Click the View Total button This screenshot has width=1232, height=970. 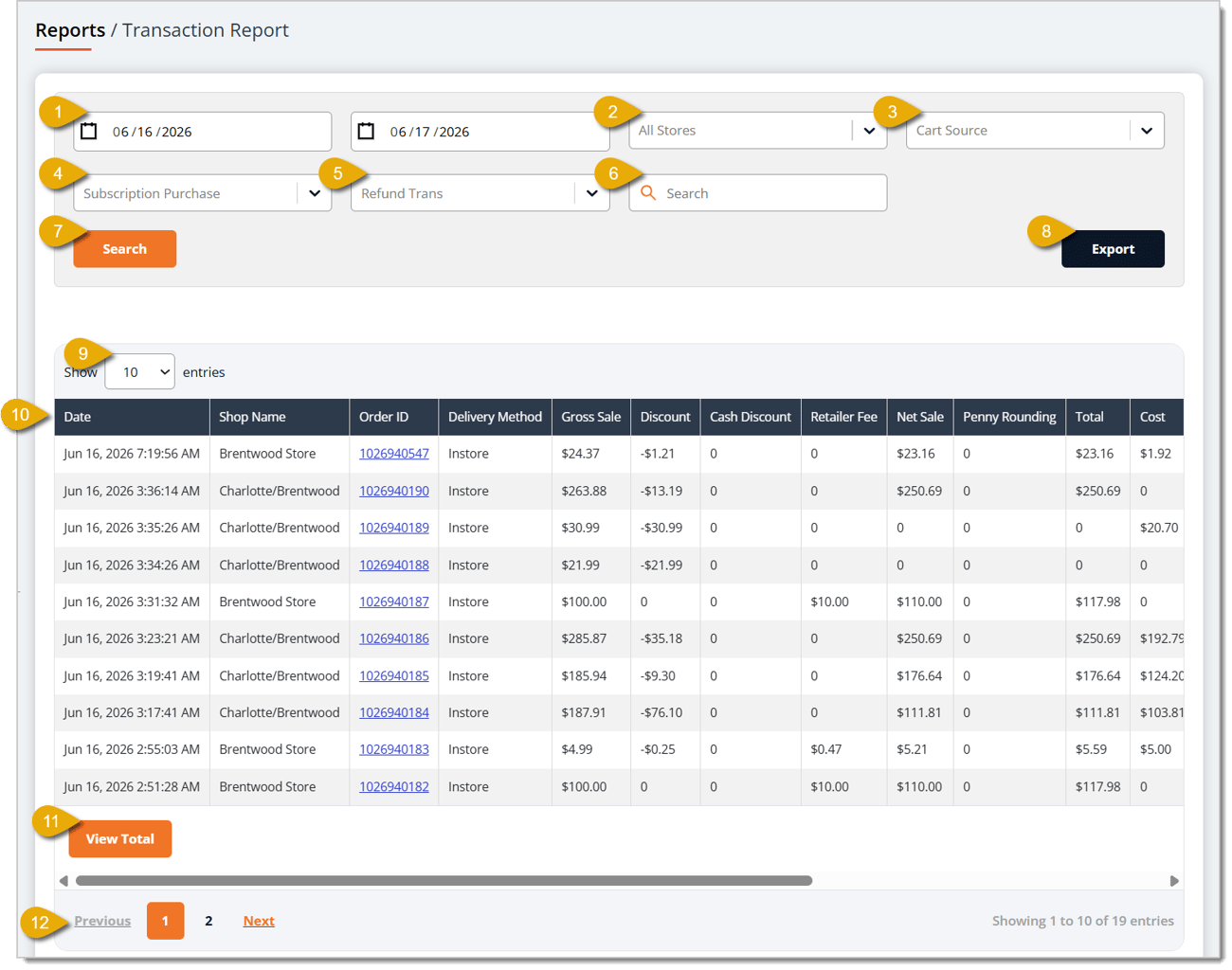pos(120,839)
